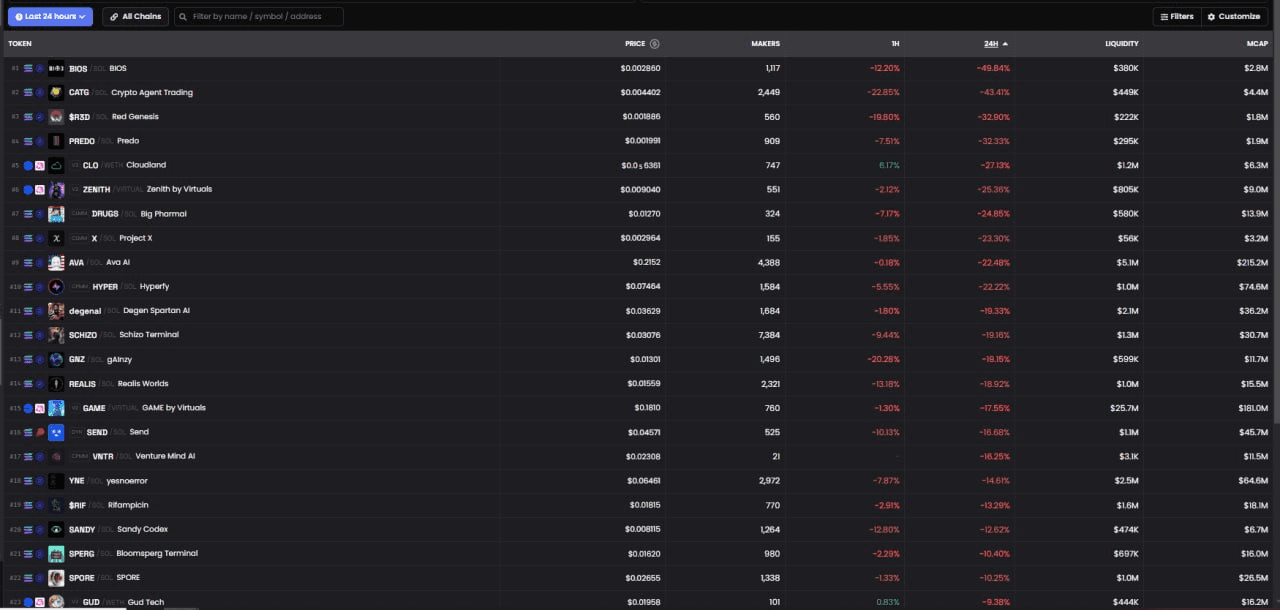The width and height of the screenshot is (1280, 610).
Task: Open the Filters panel
Action: tap(1176, 16)
